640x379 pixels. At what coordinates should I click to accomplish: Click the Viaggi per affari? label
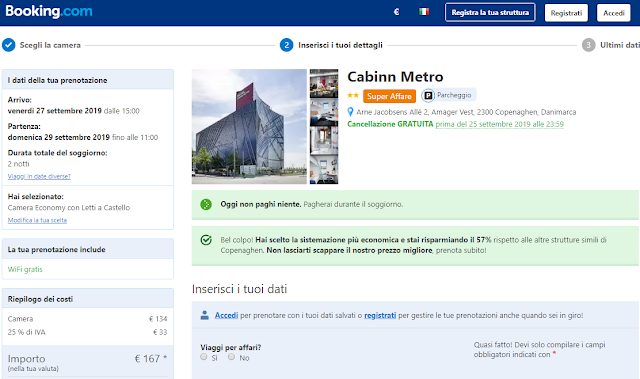tap(231, 348)
